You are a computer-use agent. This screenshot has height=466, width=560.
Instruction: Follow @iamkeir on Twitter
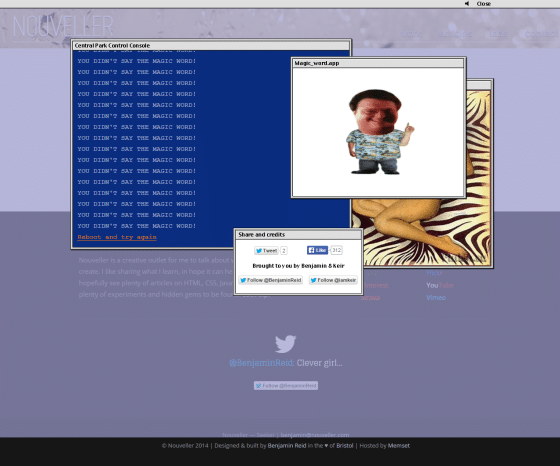[x=333, y=280]
